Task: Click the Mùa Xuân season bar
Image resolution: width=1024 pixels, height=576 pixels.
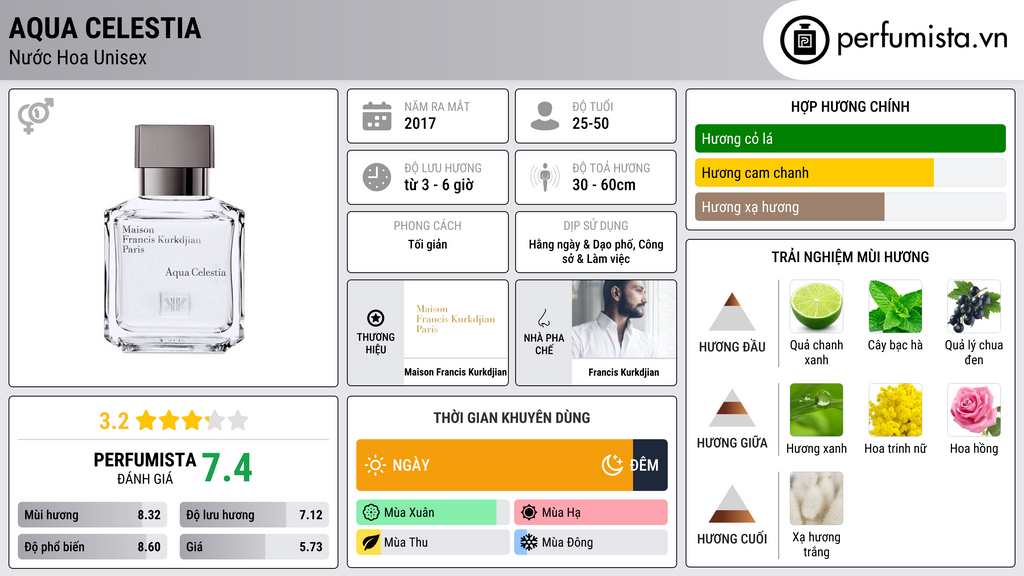Action: pos(432,513)
